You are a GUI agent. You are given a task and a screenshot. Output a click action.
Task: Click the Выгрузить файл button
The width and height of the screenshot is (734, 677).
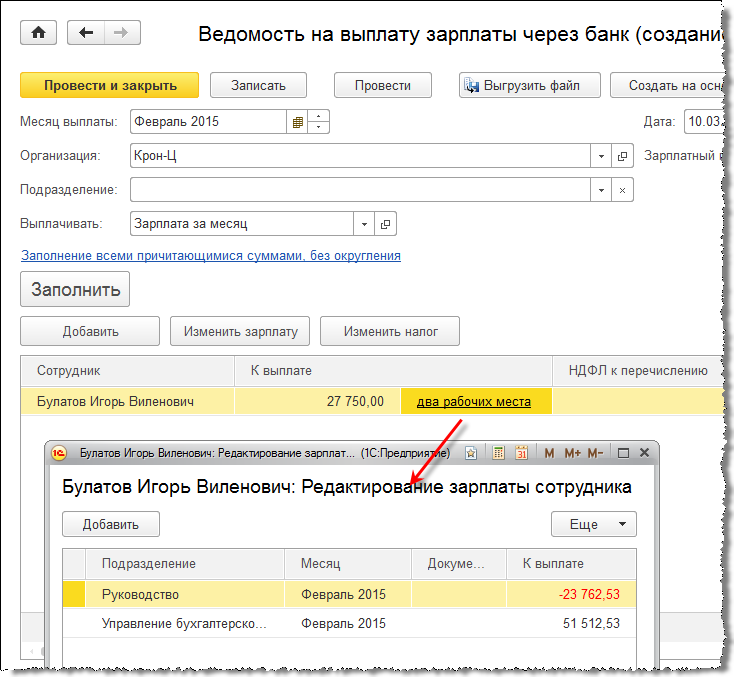pyautogui.click(x=521, y=85)
